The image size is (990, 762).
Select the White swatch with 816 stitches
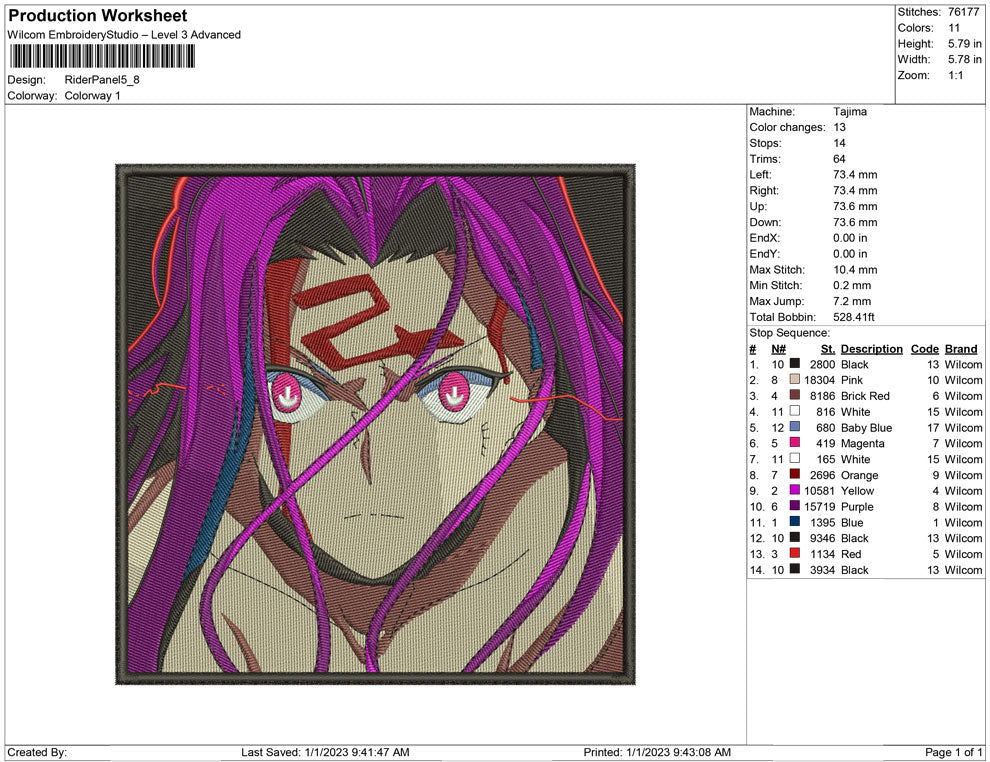(795, 411)
